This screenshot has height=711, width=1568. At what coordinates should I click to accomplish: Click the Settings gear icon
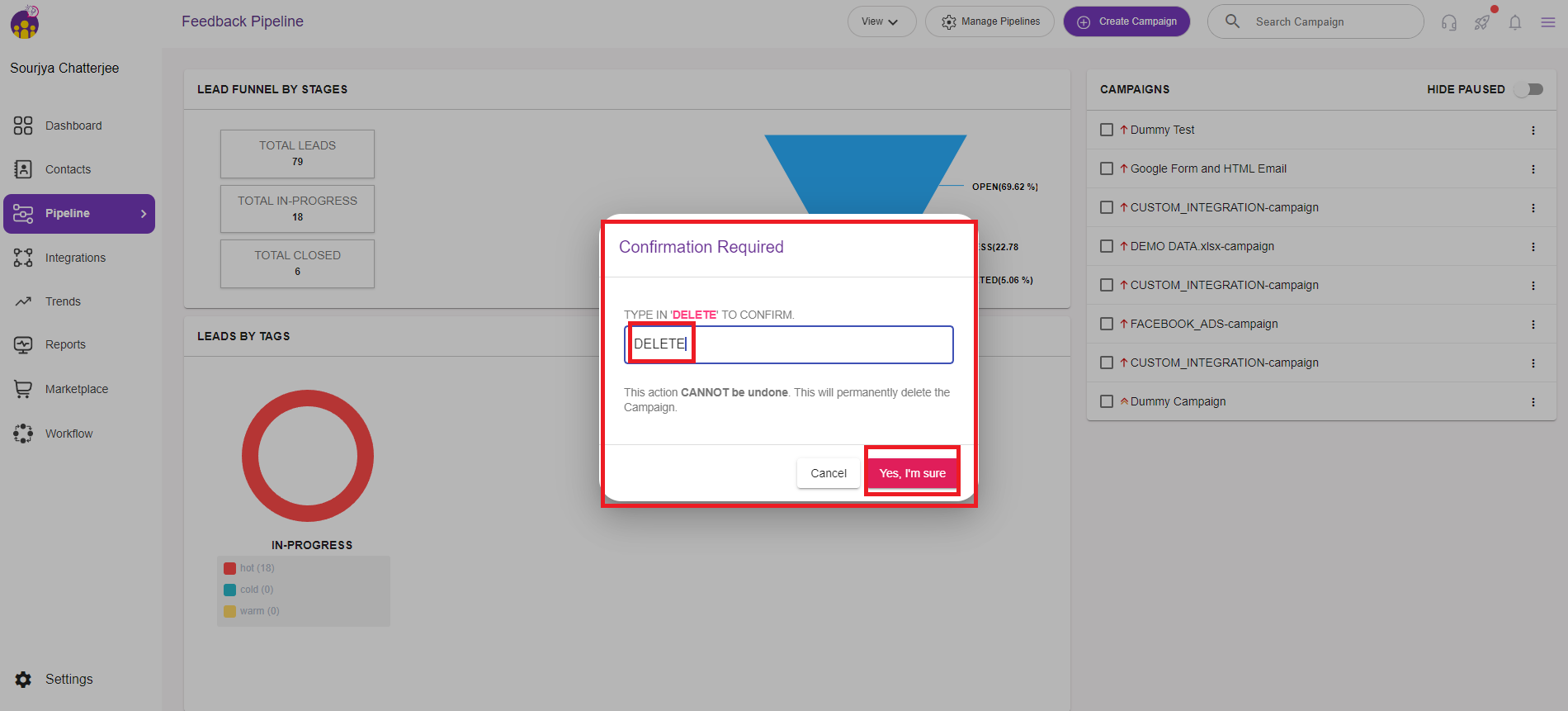tap(23, 680)
